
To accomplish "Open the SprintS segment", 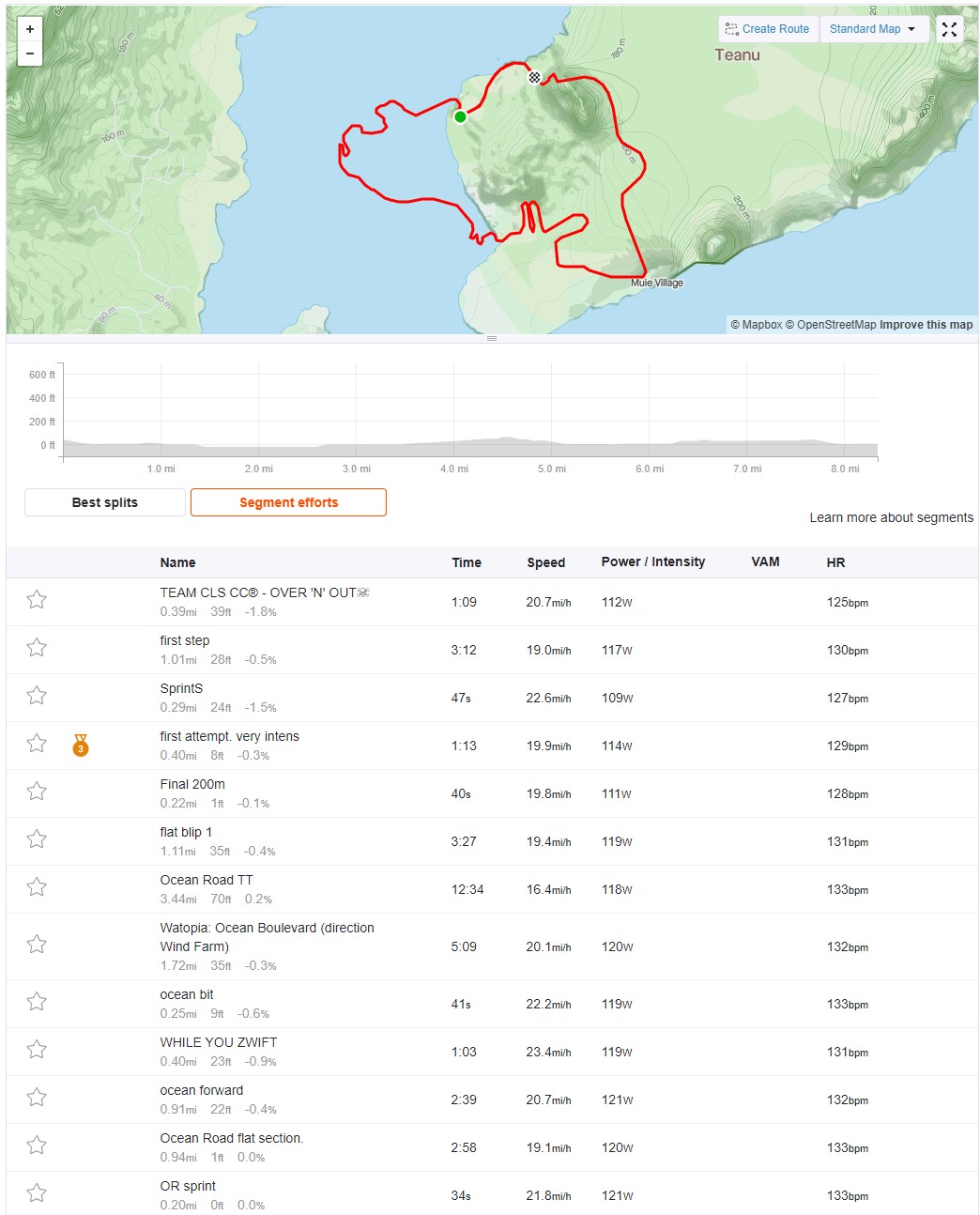I will tap(181, 688).
